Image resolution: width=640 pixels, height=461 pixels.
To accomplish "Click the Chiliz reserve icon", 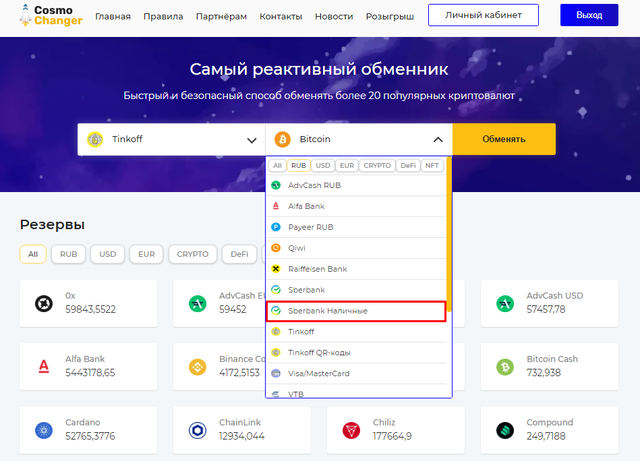I will 351,429.
